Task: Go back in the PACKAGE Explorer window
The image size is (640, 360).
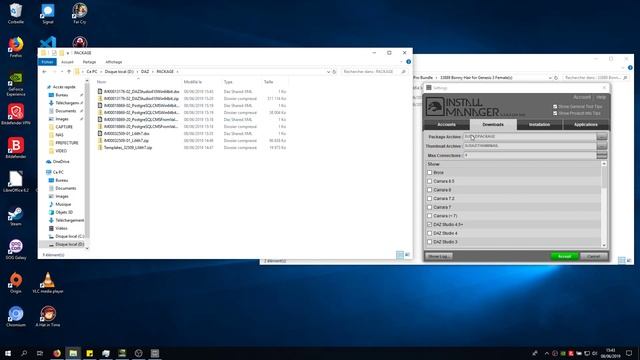Action: pyautogui.click(x=44, y=71)
